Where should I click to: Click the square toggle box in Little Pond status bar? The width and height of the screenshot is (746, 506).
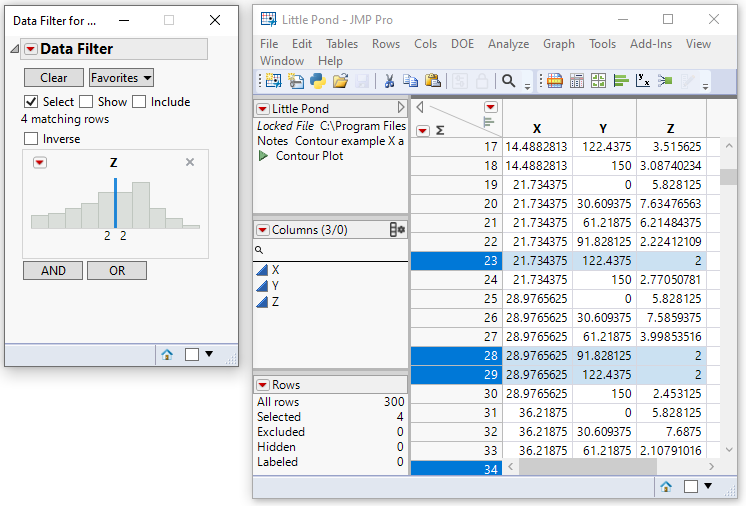coord(691,486)
